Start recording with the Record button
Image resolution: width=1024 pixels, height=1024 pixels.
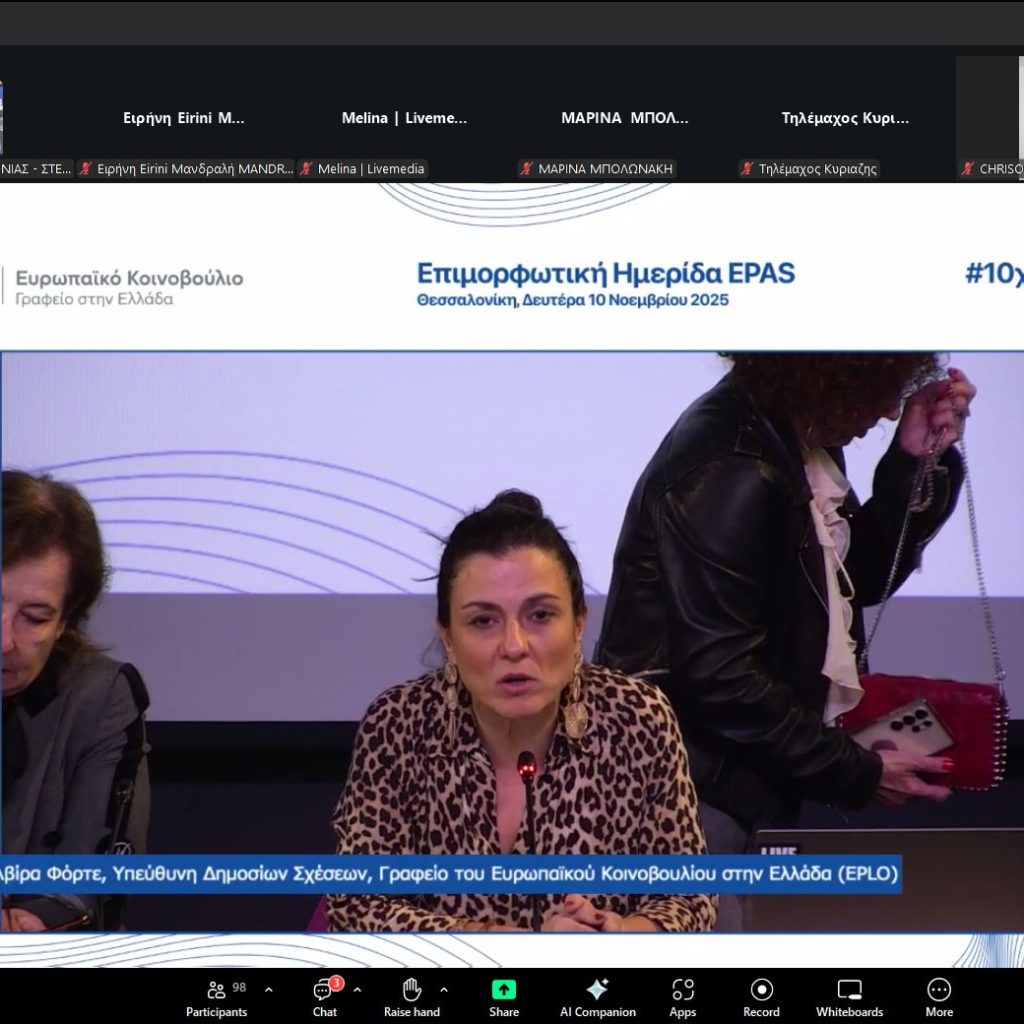click(x=761, y=996)
